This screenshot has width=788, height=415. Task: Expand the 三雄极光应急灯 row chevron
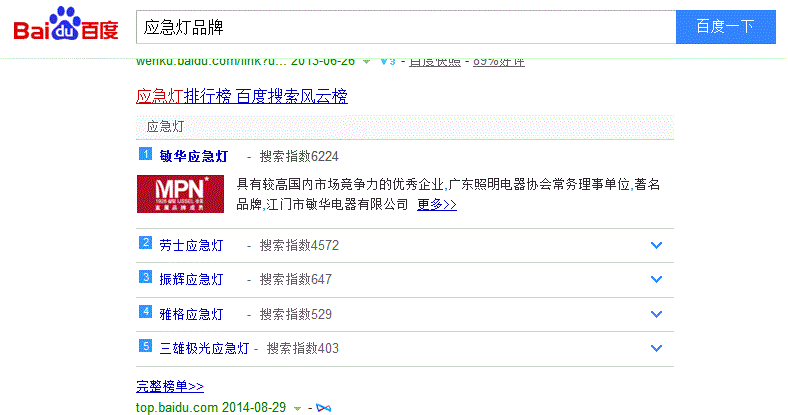(x=656, y=348)
